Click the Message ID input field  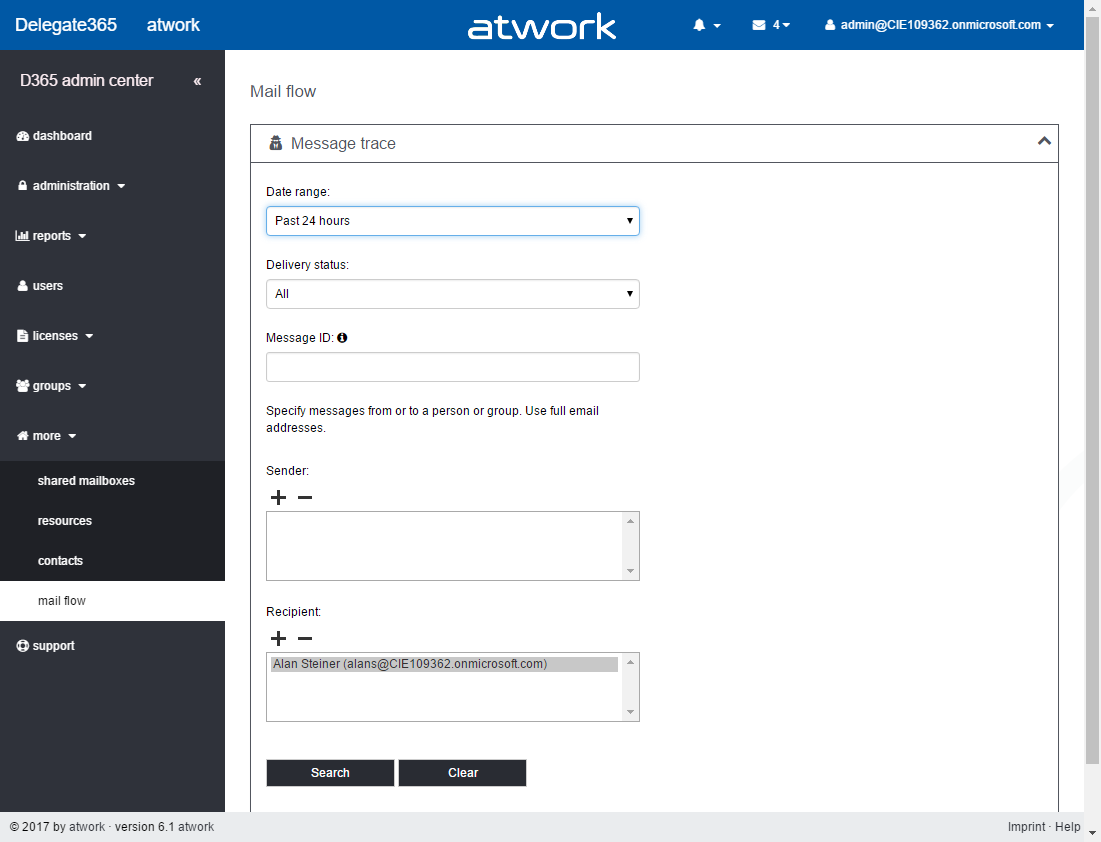point(452,367)
